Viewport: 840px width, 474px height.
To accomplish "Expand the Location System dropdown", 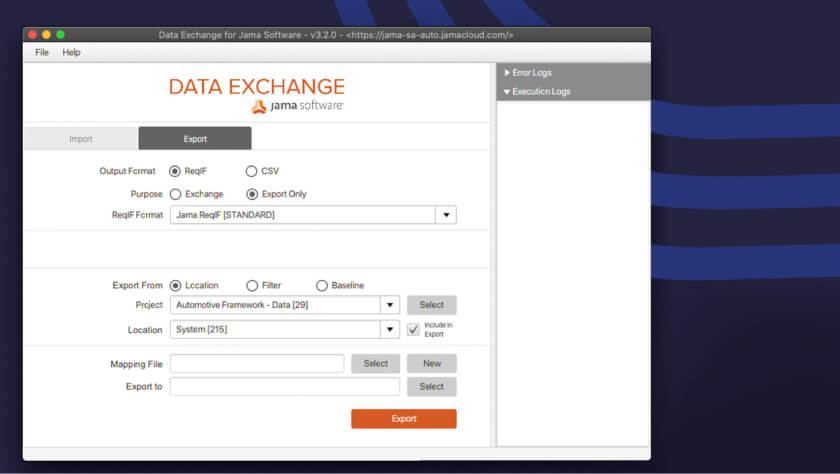I will pyautogui.click(x=389, y=329).
